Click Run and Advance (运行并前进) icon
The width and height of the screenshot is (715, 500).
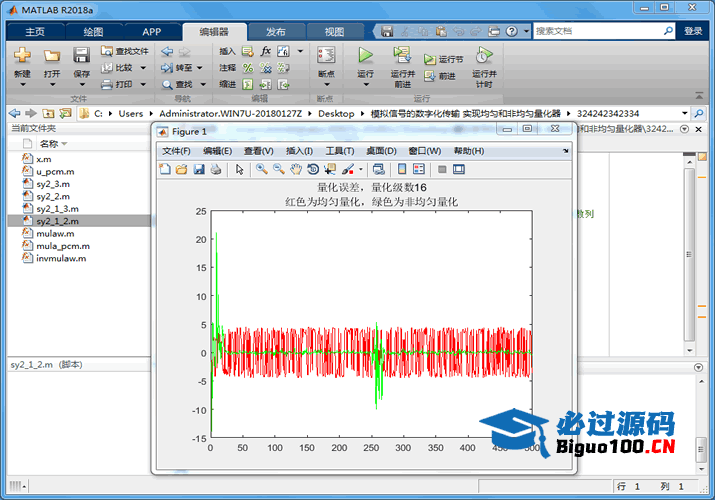402,55
